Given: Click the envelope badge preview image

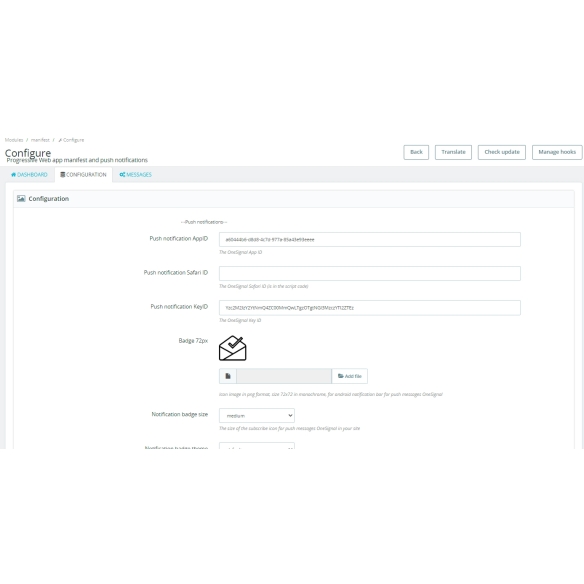Looking at the screenshot, I should (x=232, y=348).
